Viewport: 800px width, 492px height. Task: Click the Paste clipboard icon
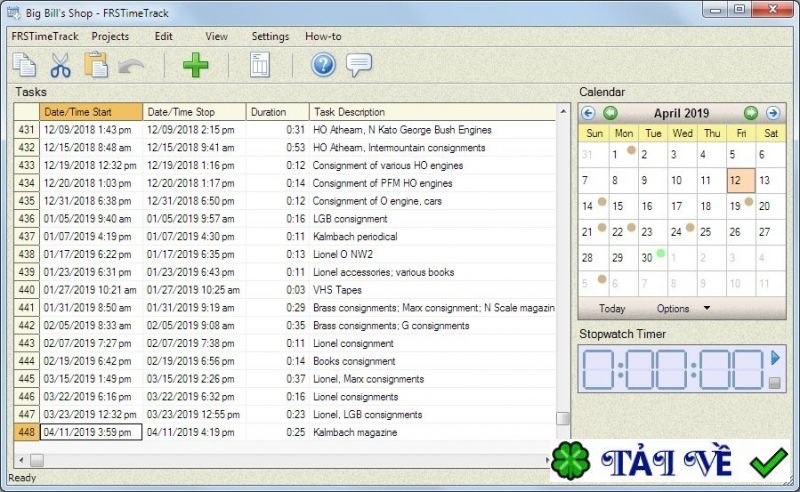click(x=96, y=65)
